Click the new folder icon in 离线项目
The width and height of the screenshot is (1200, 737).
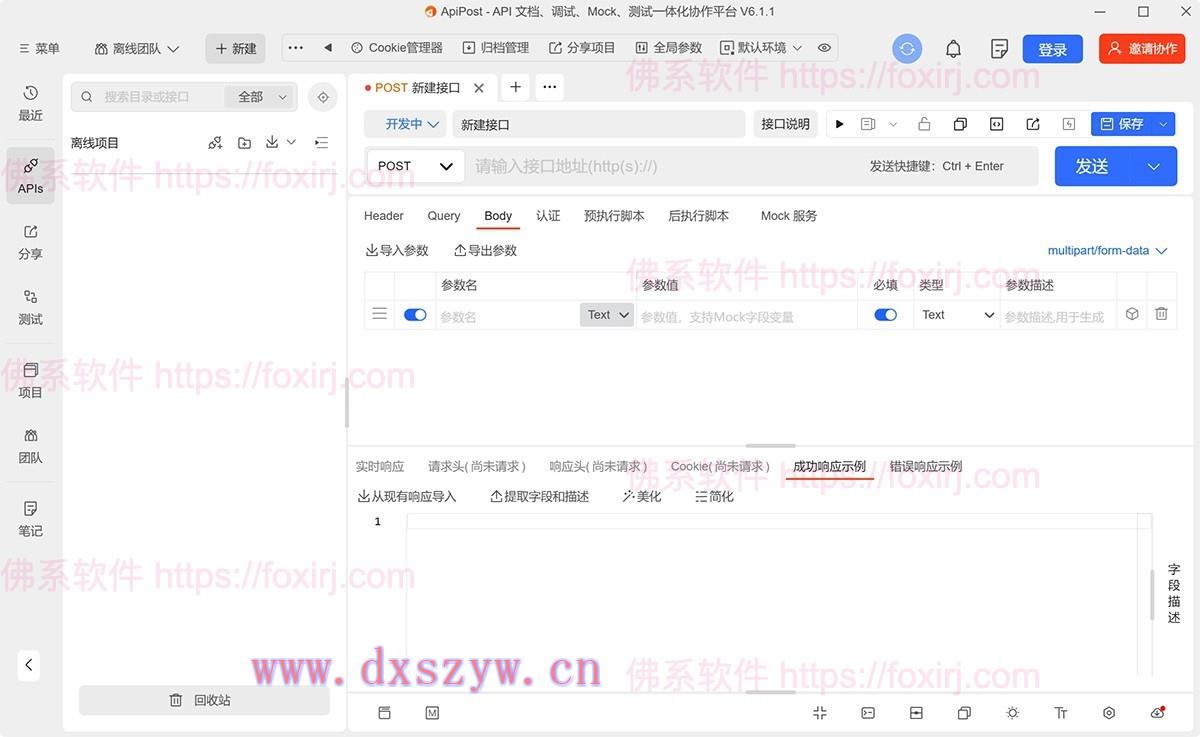tap(244, 143)
